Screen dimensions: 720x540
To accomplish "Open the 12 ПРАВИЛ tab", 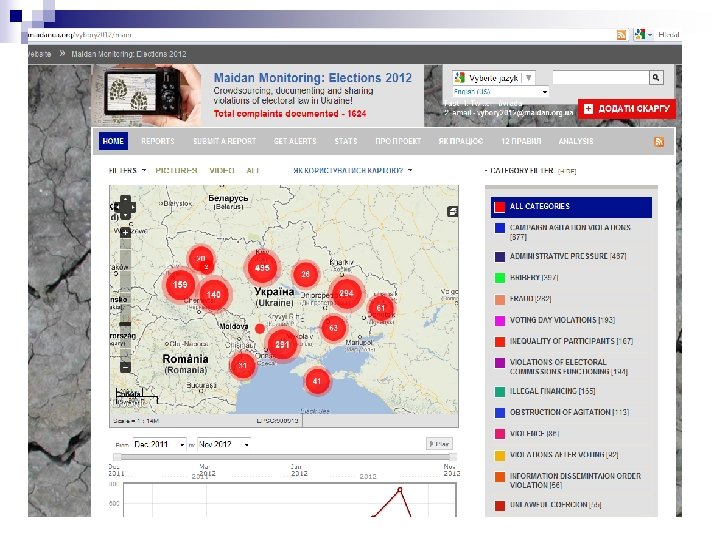I will [x=521, y=141].
